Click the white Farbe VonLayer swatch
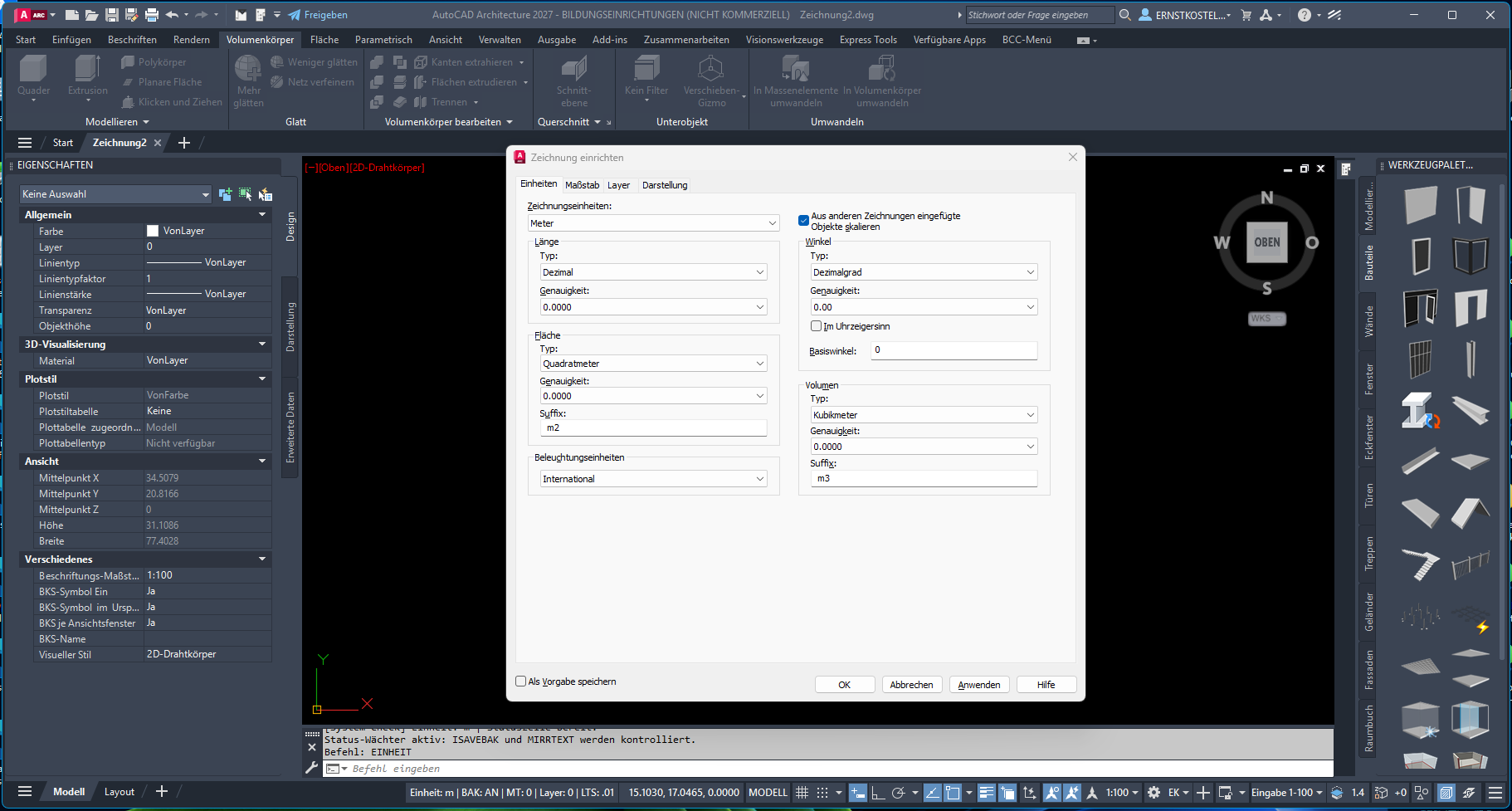 click(153, 231)
